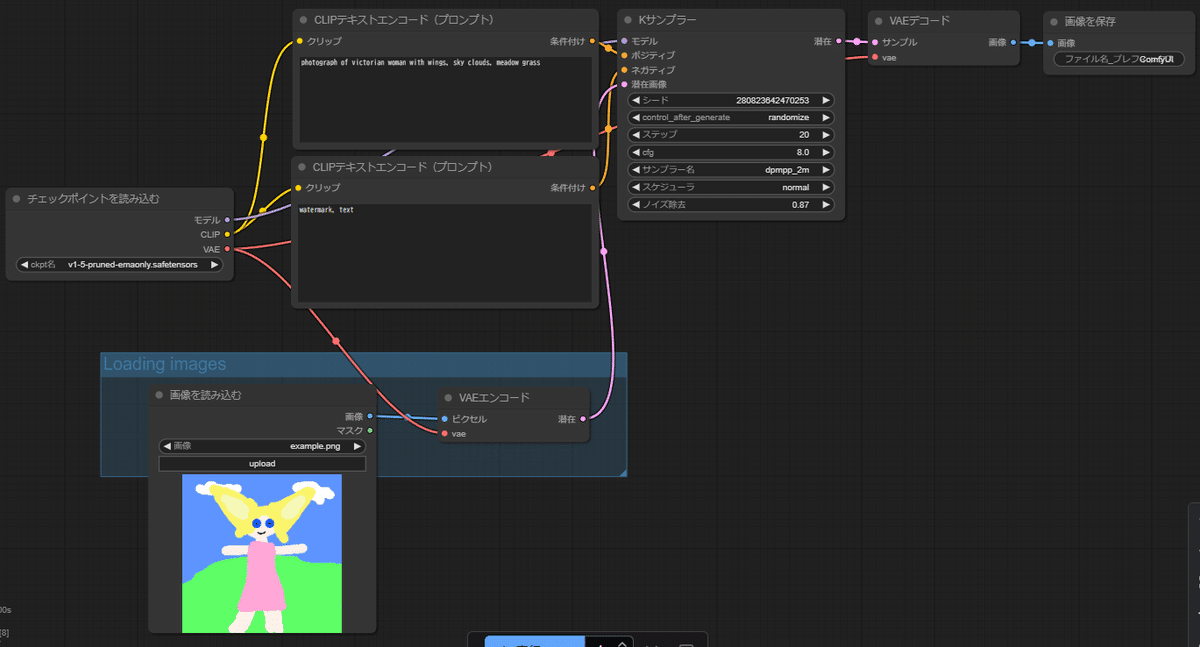Decrease cfg value with left arrow
The width and height of the screenshot is (1200, 647).
pos(635,152)
